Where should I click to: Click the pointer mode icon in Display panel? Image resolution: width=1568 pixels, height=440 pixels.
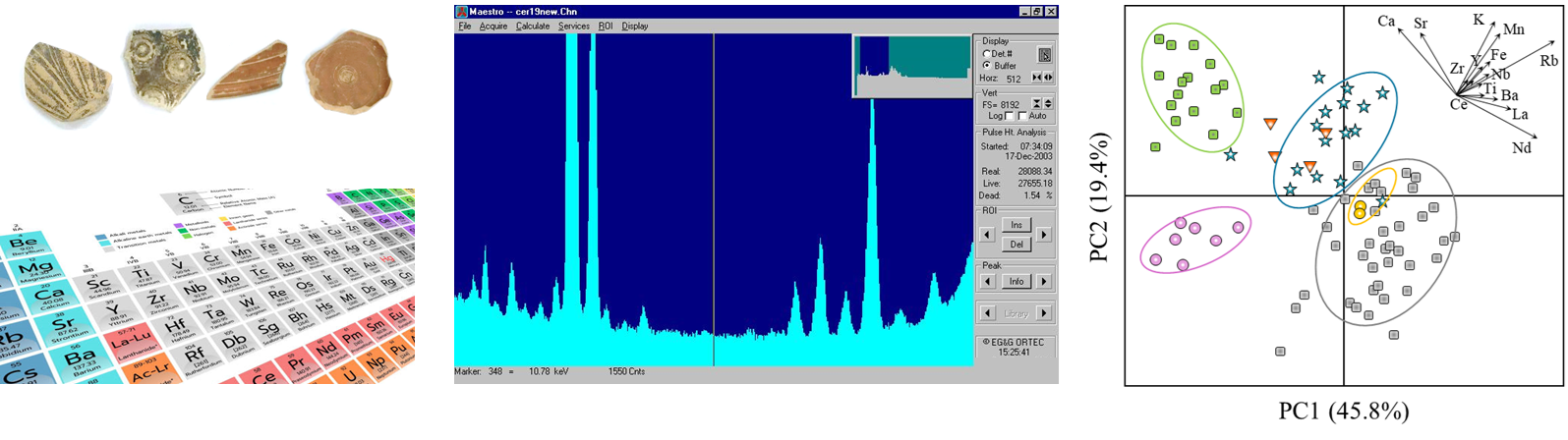click(x=1044, y=55)
